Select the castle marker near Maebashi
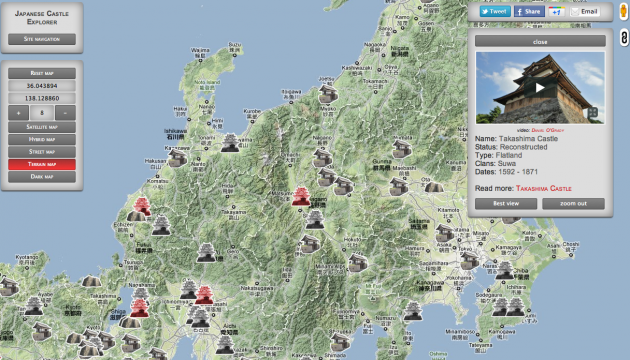The height and width of the screenshot is (360, 630). 399,186
